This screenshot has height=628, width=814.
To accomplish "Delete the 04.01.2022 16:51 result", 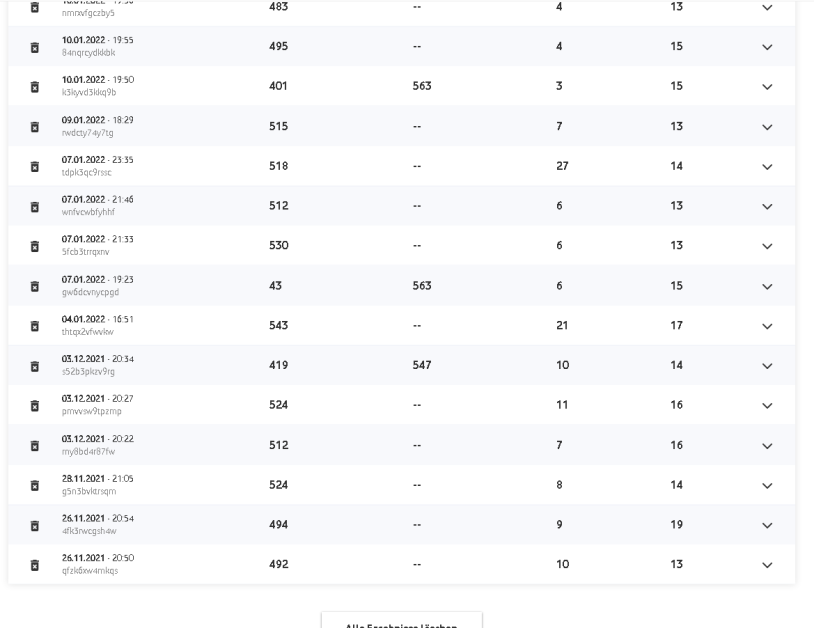I will (x=35, y=326).
